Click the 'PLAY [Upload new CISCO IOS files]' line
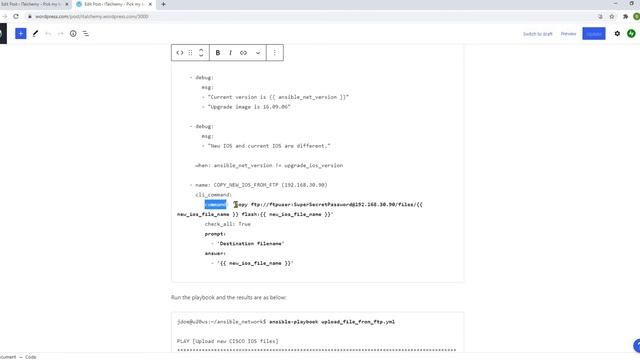The image size is (640, 360). coord(228,341)
